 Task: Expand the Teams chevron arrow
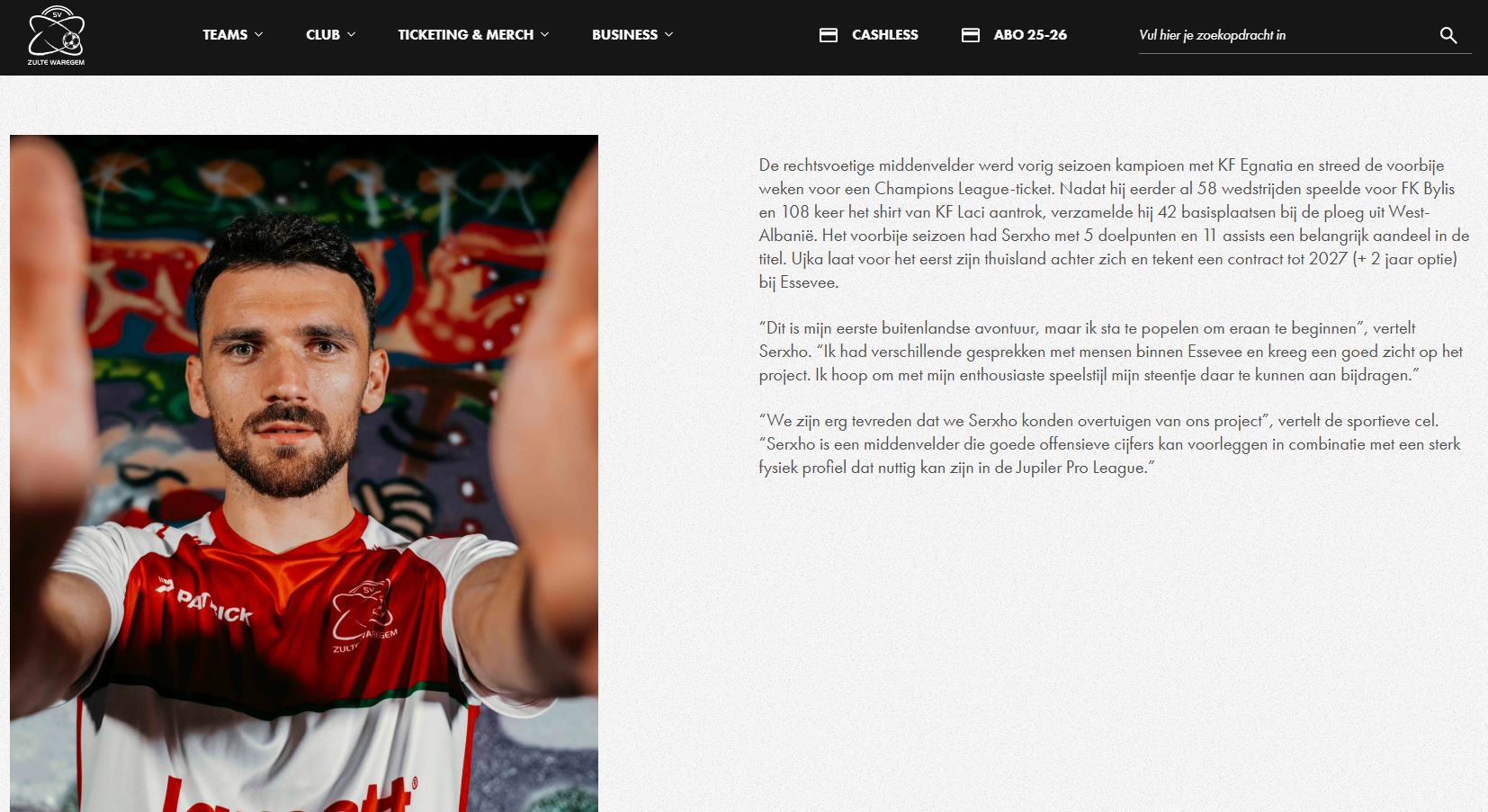259,34
